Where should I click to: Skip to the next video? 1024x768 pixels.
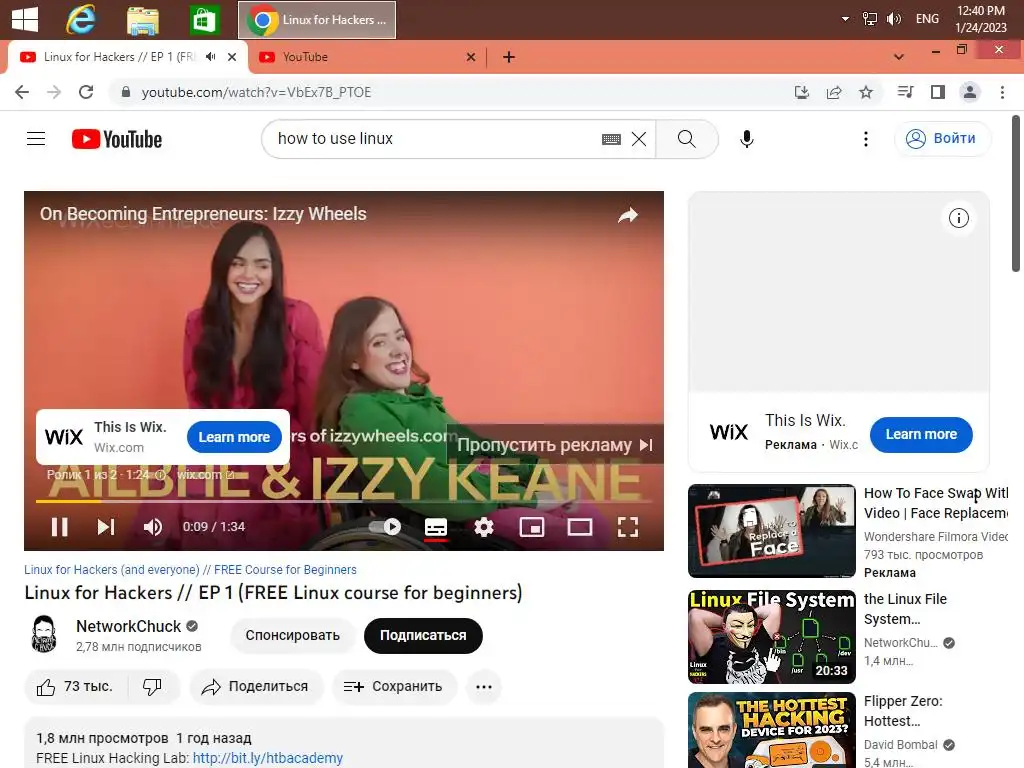click(x=106, y=526)
